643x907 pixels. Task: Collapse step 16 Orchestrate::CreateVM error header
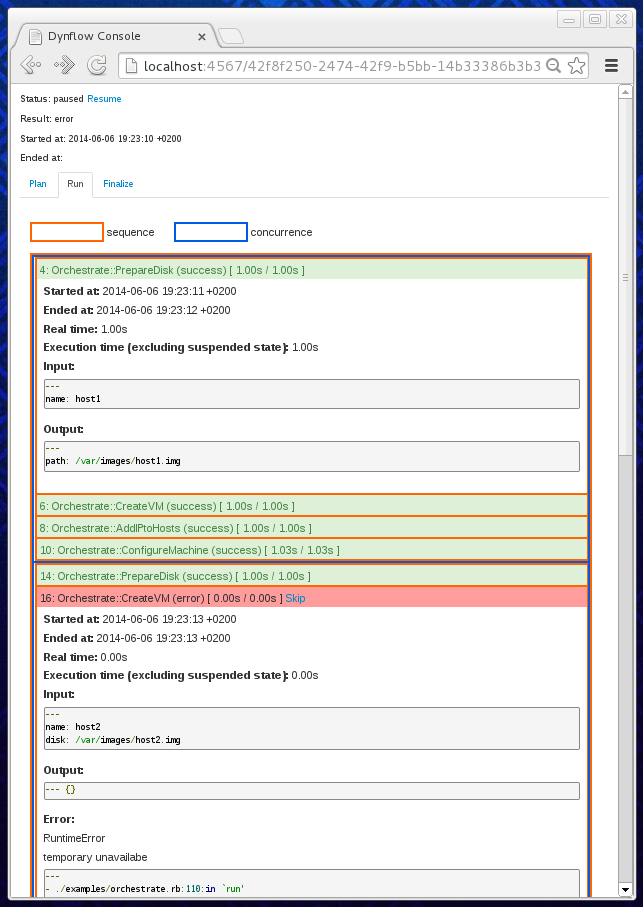click(312, 598)
